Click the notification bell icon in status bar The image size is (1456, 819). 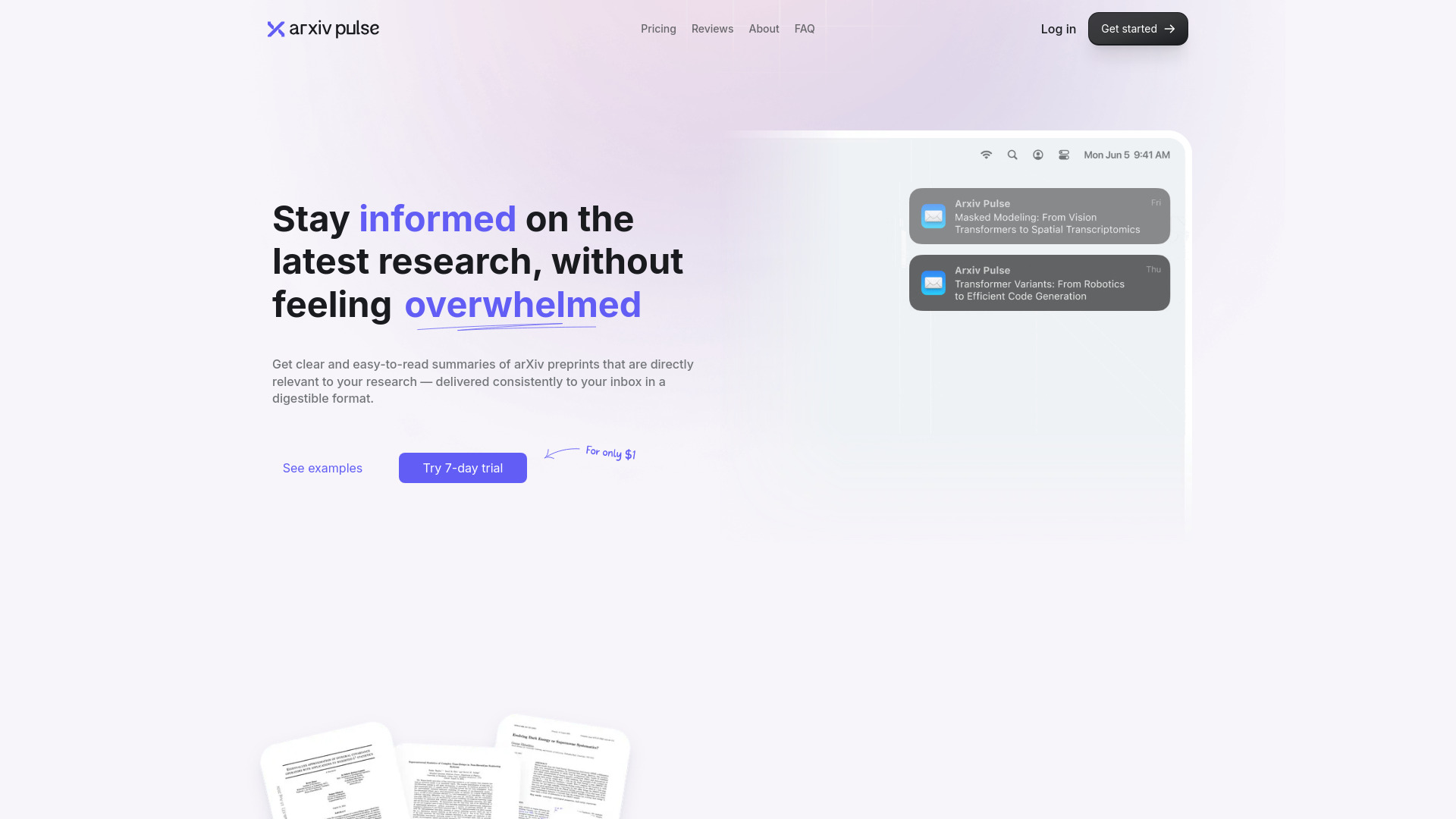pyautogui.click(x=1038, y=155)
